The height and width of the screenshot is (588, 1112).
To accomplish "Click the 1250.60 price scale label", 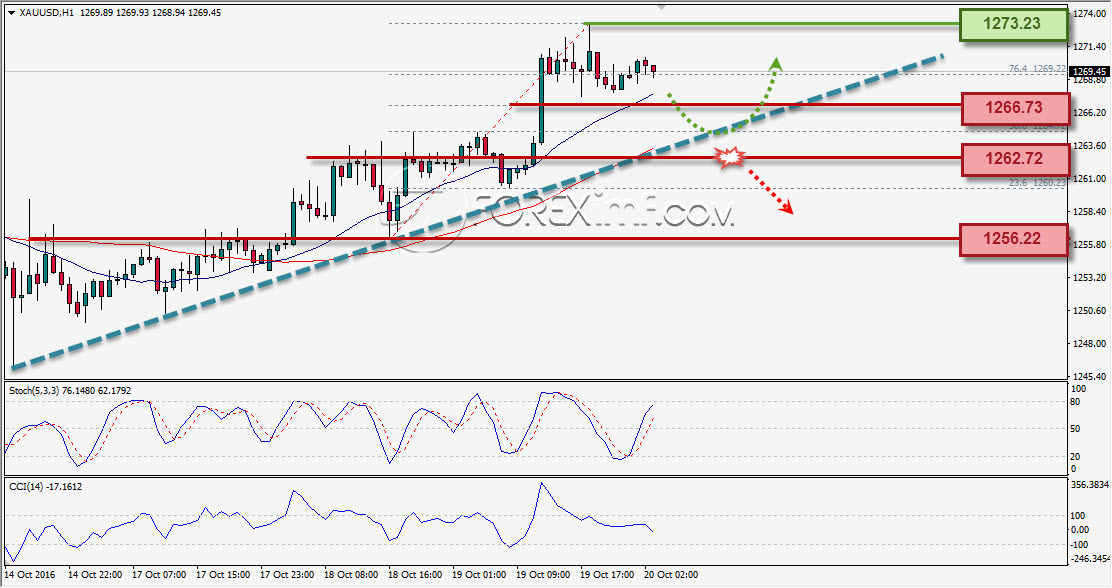I will point(1090,311).
